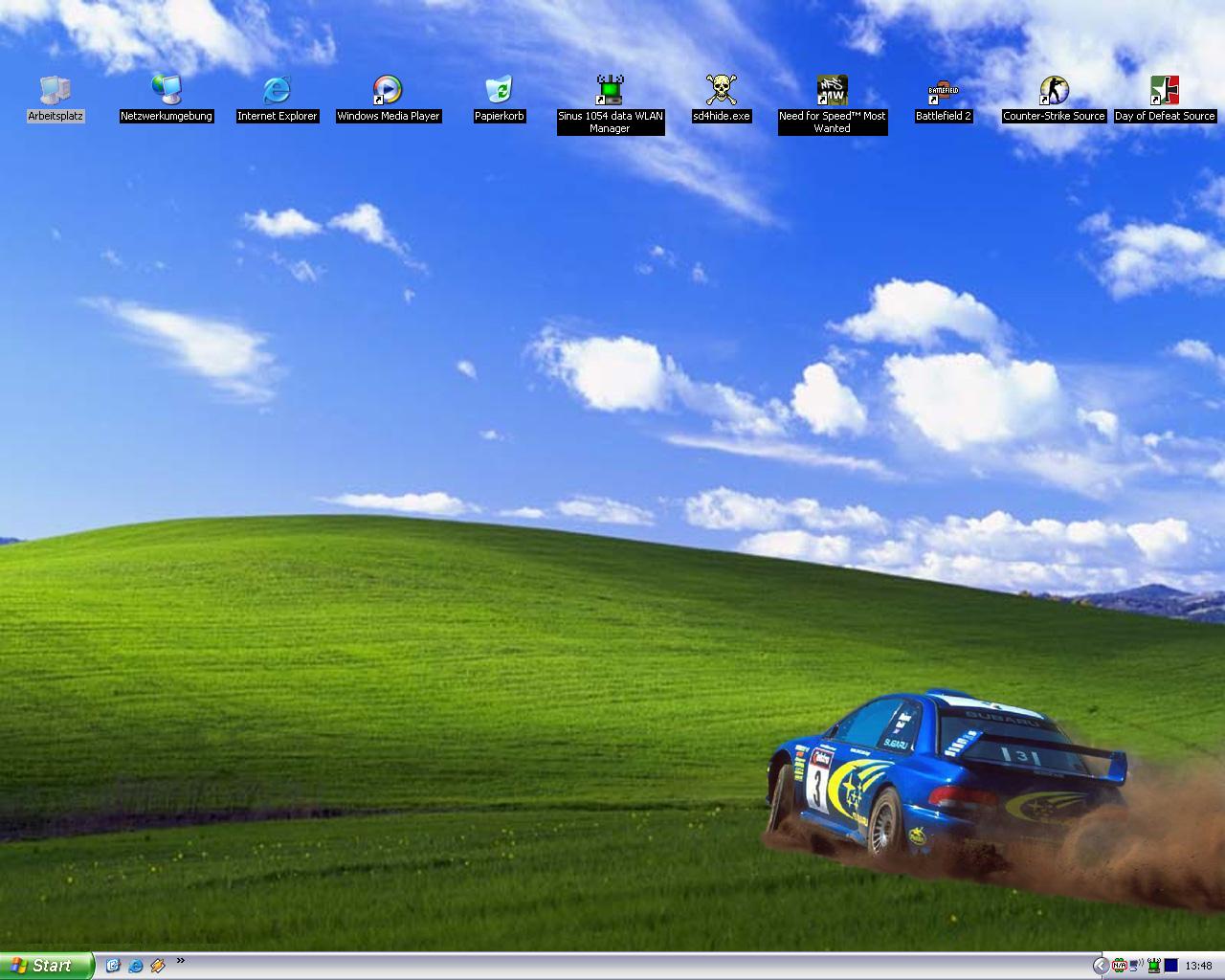Click the N/A tray icon

[1120, 966]
